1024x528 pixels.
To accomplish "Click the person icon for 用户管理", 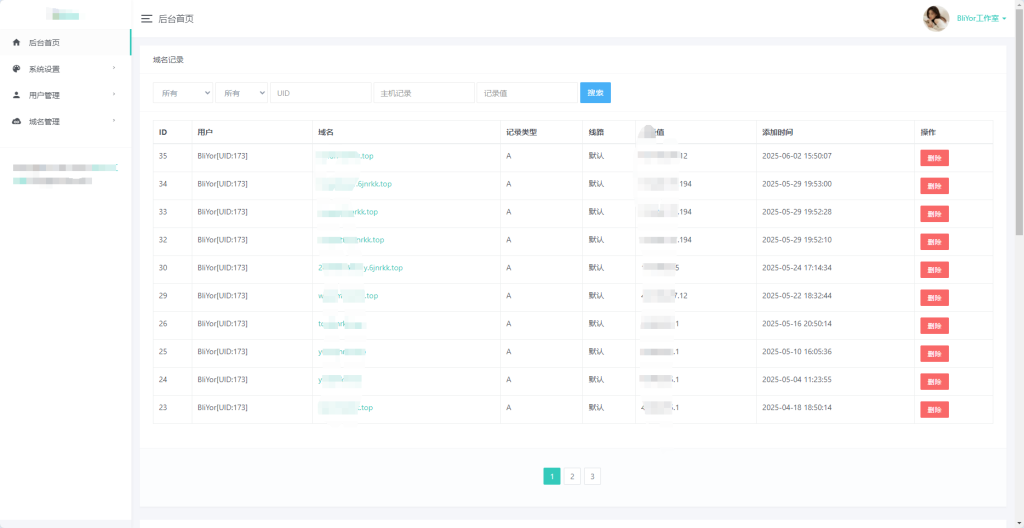I will pos(16,95).
